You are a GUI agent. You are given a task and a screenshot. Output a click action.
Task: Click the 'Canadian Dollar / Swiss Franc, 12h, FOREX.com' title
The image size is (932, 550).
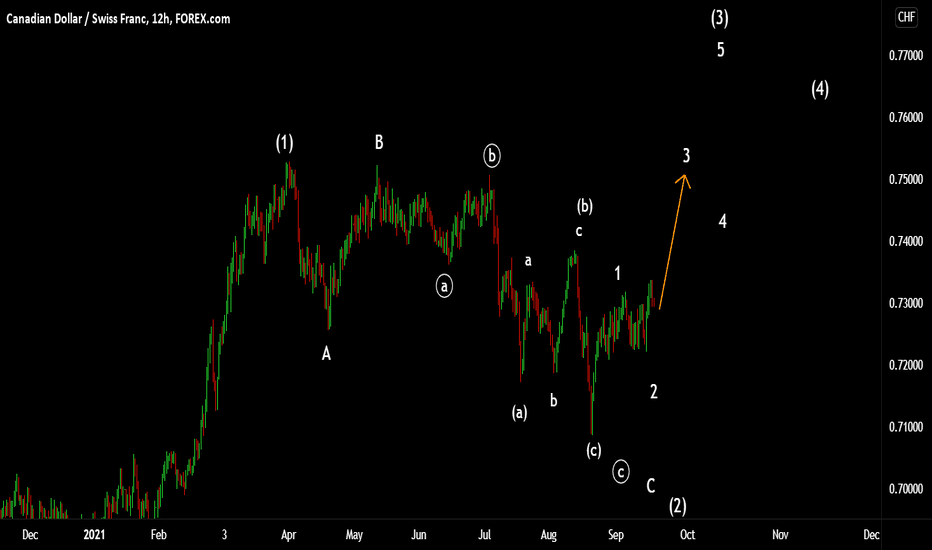tap(118, 19)
